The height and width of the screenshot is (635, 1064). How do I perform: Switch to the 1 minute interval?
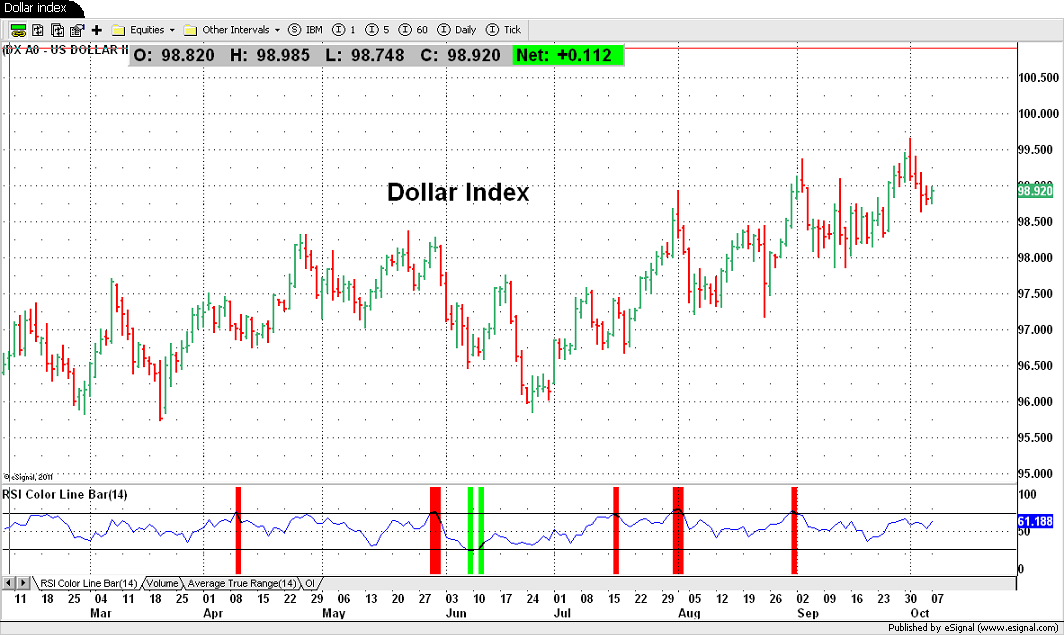[x=344, y=30]
